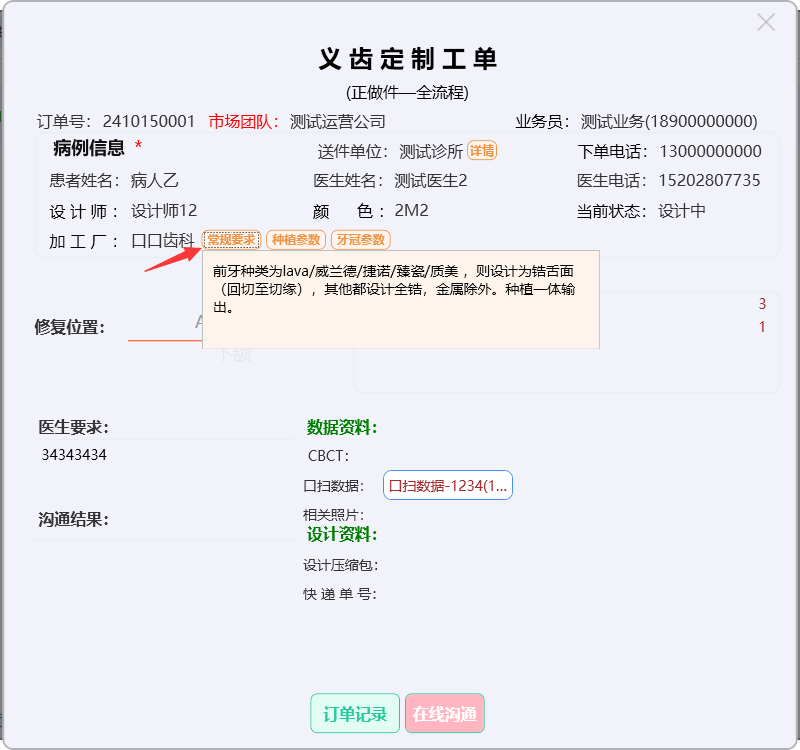Click the 医生要求 text 34343434
The height and width of the screenshot is (750, 800).
coord(74,455)
